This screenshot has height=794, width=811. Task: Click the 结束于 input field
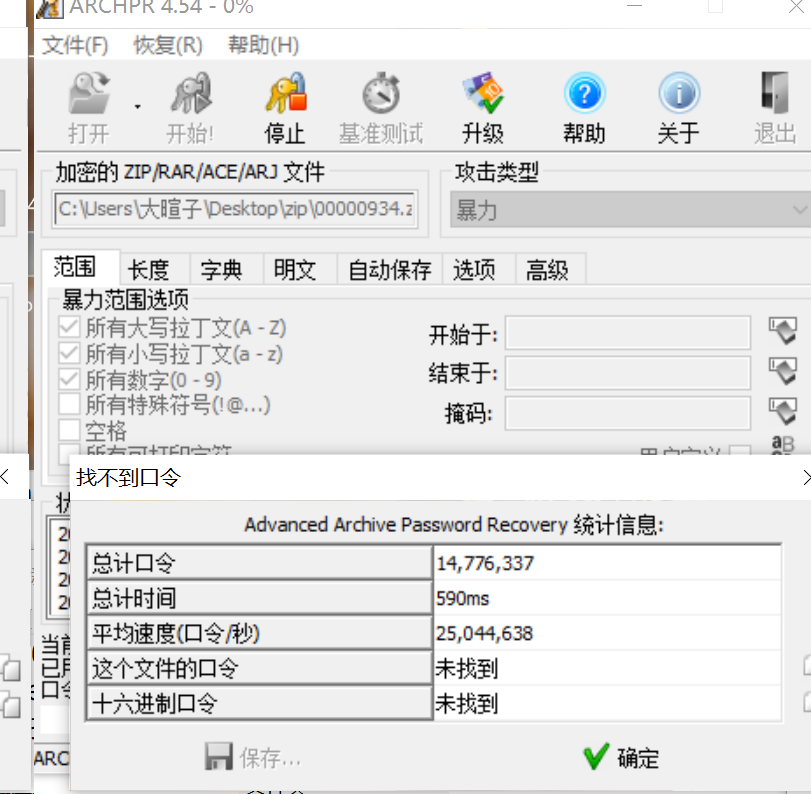[628, 372]
